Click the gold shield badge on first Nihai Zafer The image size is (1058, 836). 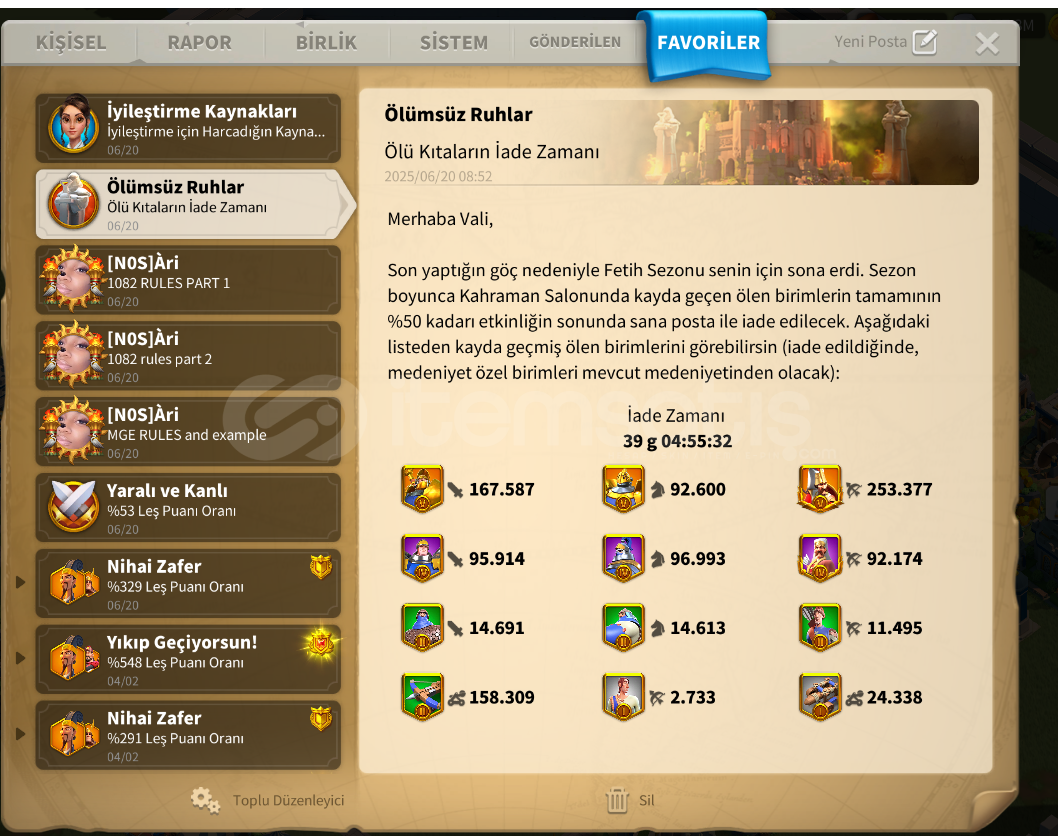[321, 566]
